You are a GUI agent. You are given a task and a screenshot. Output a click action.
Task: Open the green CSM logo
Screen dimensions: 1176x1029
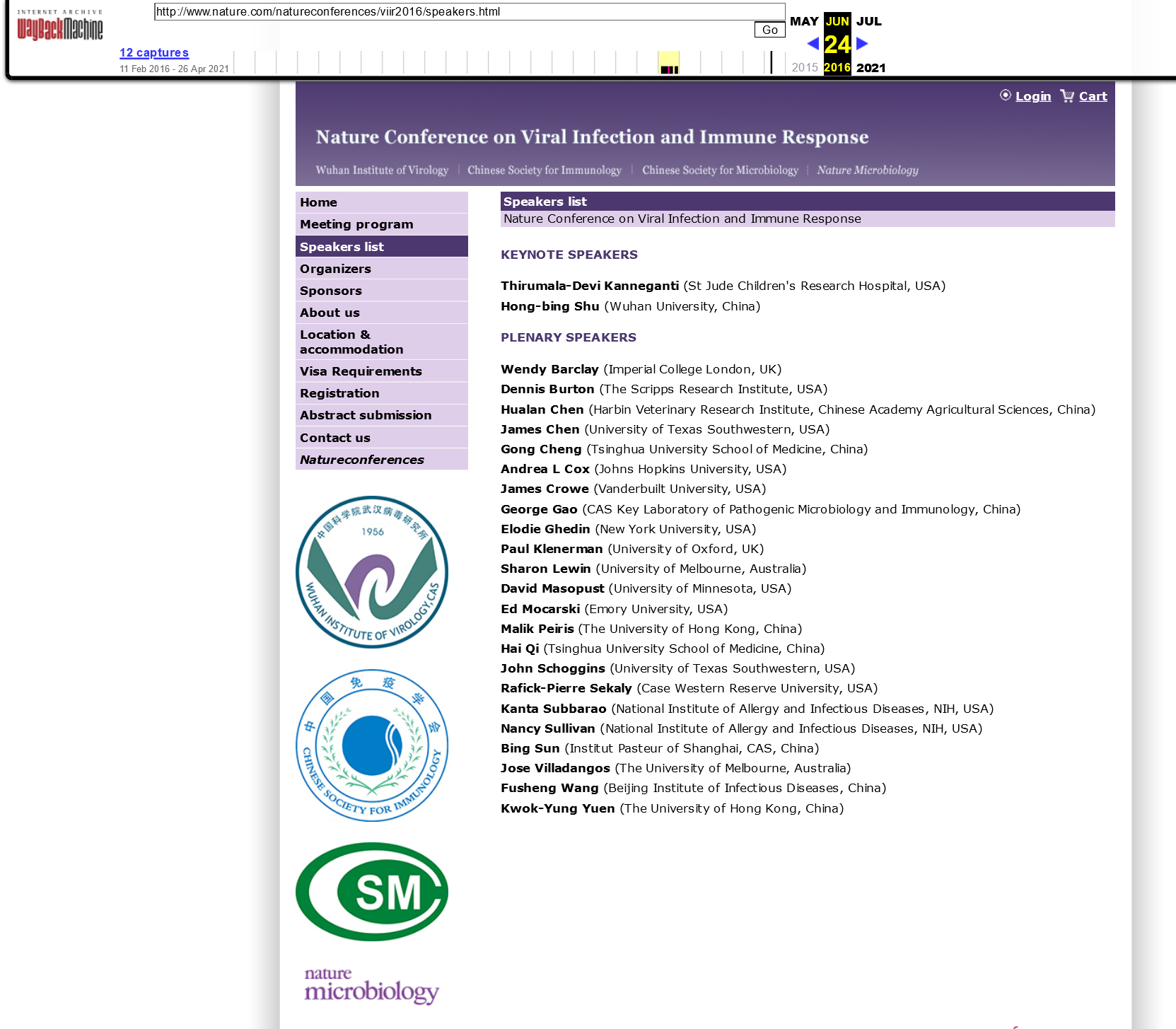click(x=372, y=892)
